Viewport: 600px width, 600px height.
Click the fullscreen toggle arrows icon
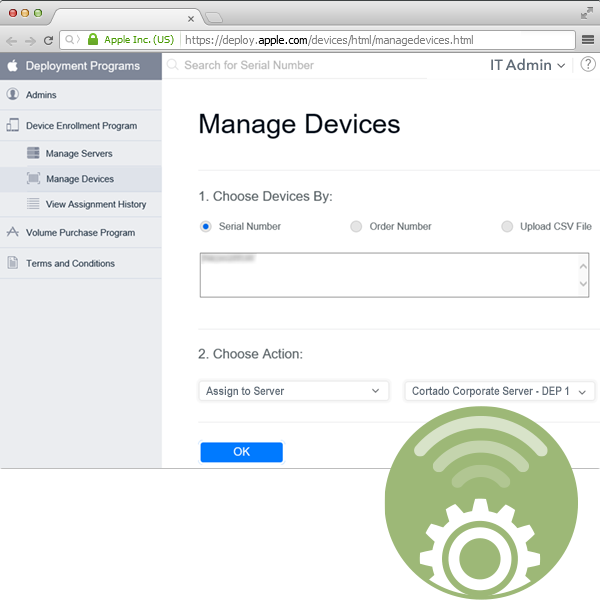[586, 13]
